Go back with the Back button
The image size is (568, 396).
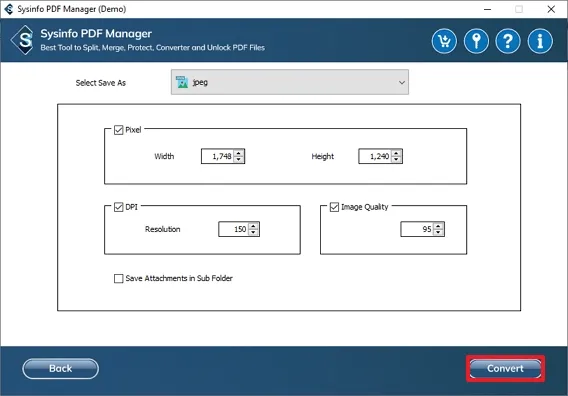[60, 368]
